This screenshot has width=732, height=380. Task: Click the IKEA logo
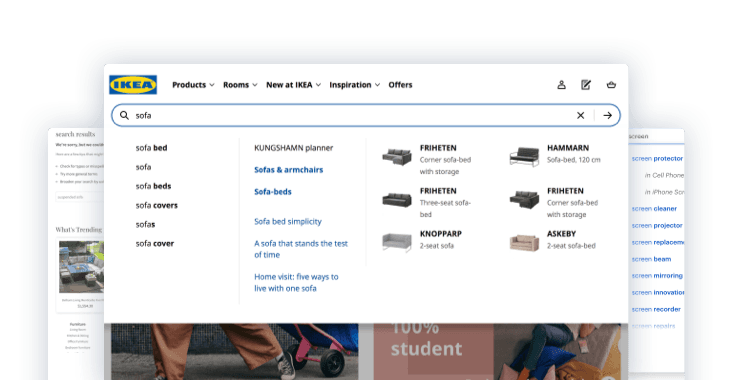coord(133,84)
